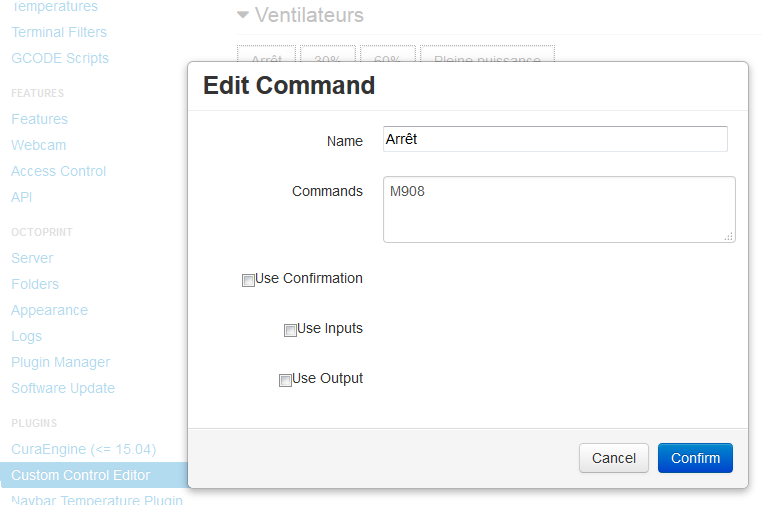Enable the Use Confirmation checkbox

[x=248, y=280]
